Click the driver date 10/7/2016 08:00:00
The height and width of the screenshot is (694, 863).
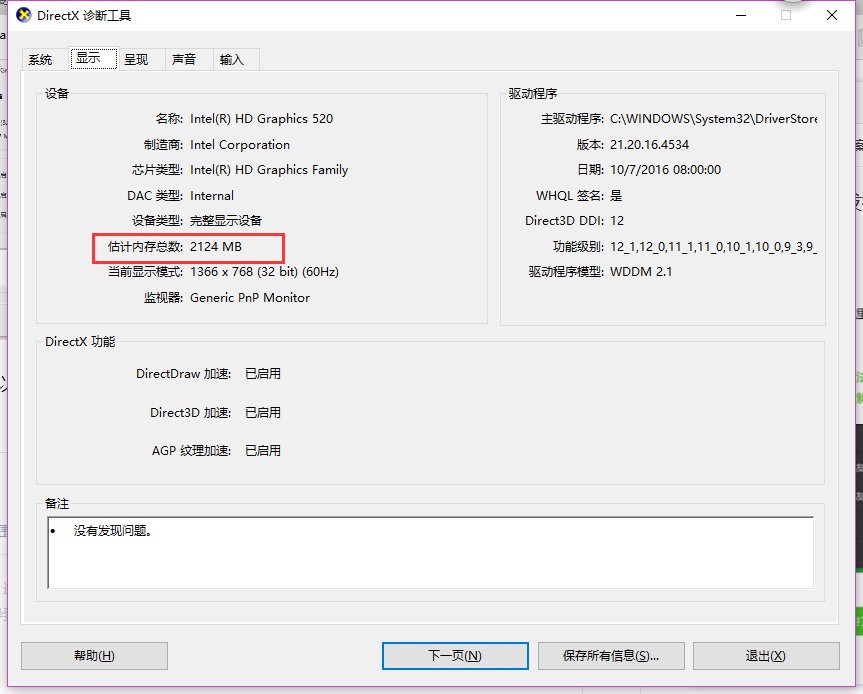coord(665,170)
